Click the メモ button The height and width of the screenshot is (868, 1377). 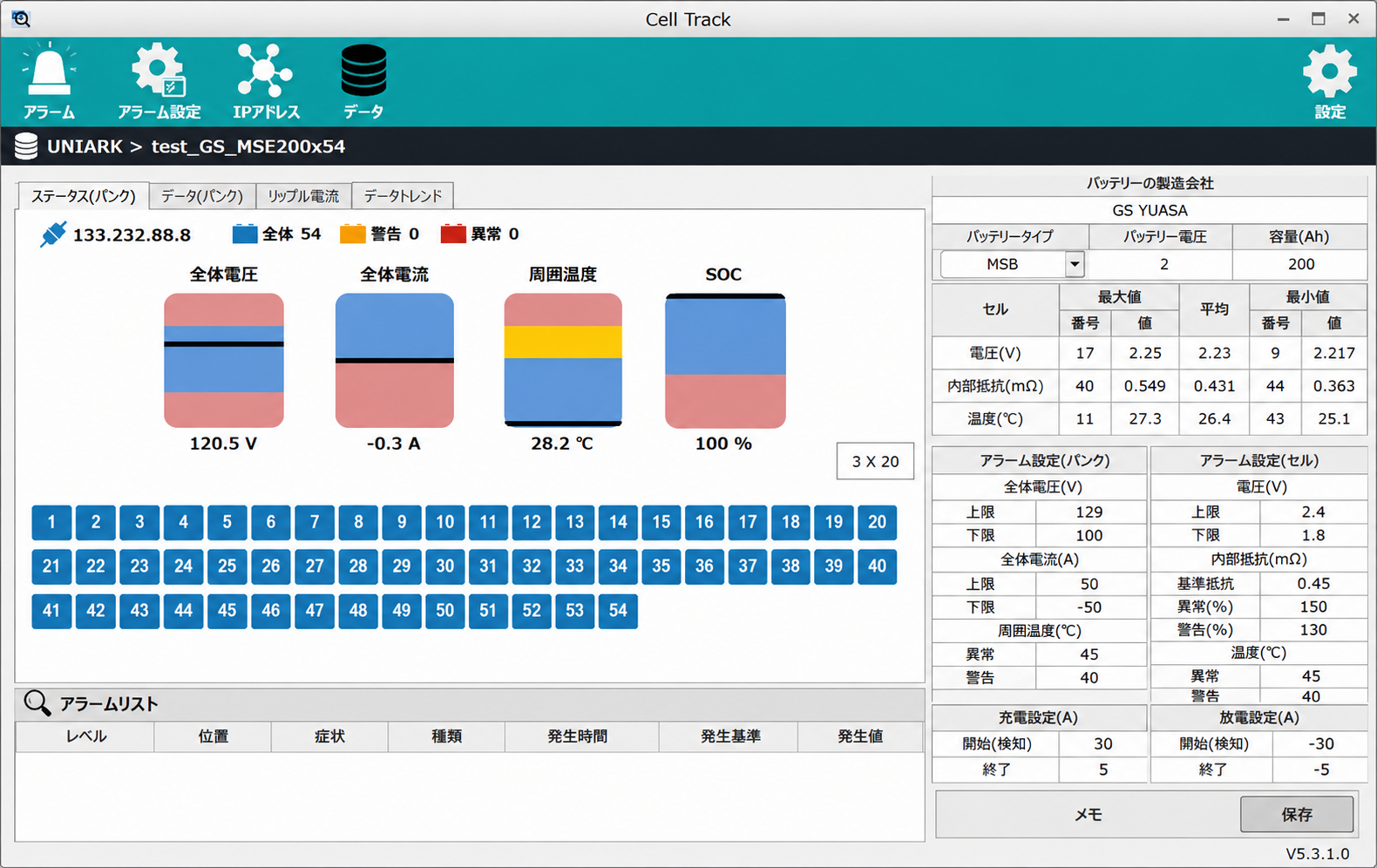coord(1088,814)
